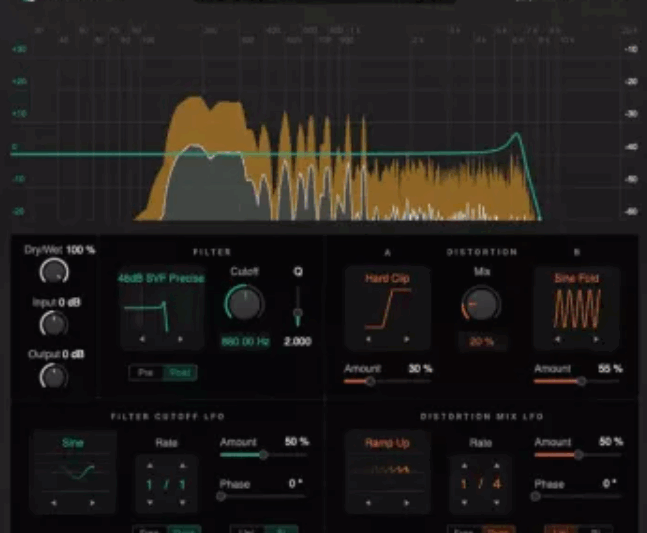Click distortion mix LFO Phase slider handle
This screenshot has height=533, width=647.
(536, 496)
